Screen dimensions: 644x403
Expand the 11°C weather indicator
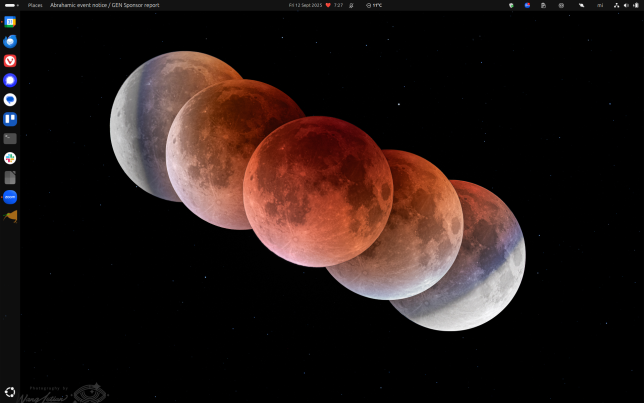point(374,5)
